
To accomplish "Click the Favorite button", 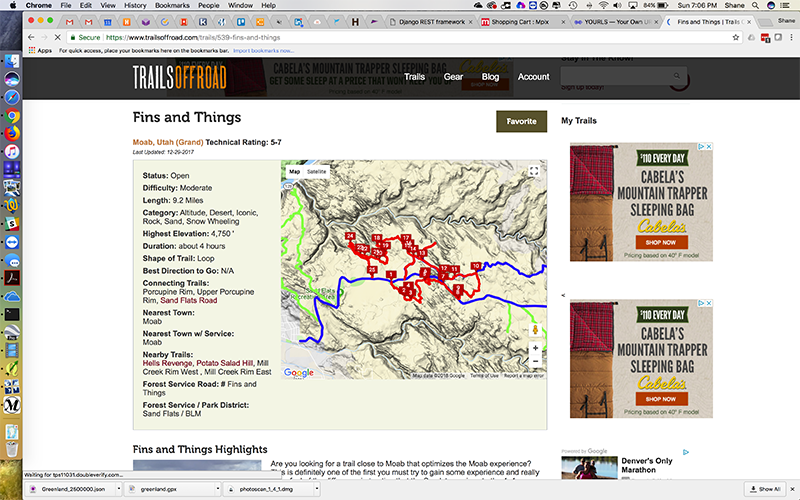I will pos(521,121).
